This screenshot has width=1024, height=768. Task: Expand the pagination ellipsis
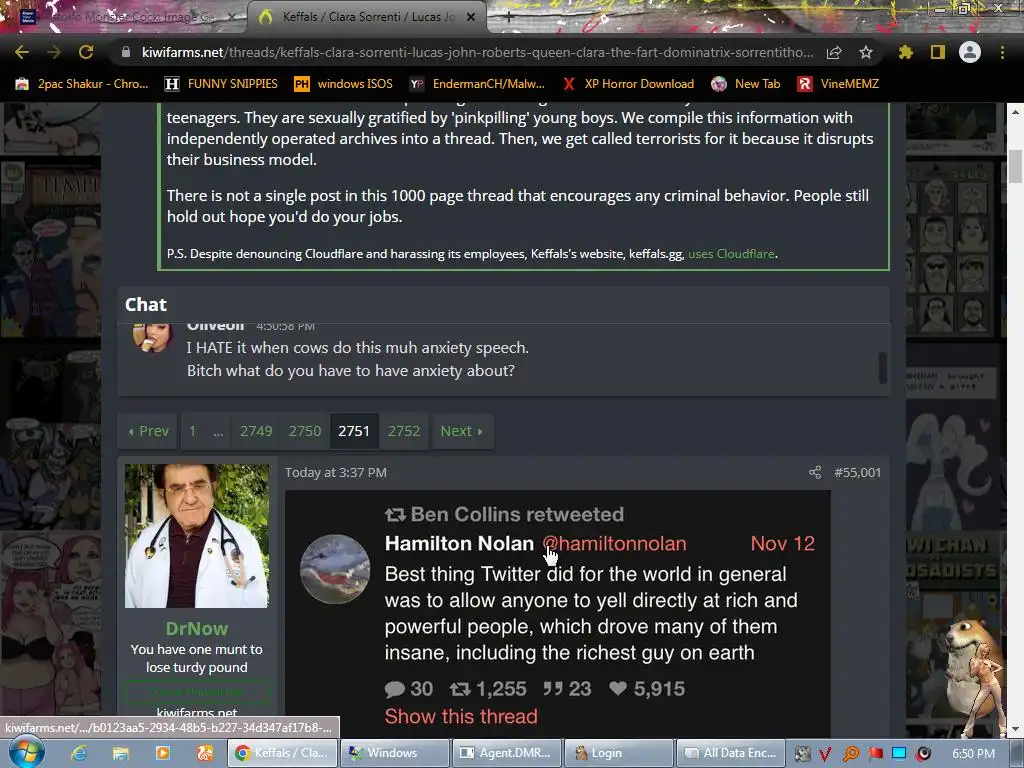(x=218, y=431)
